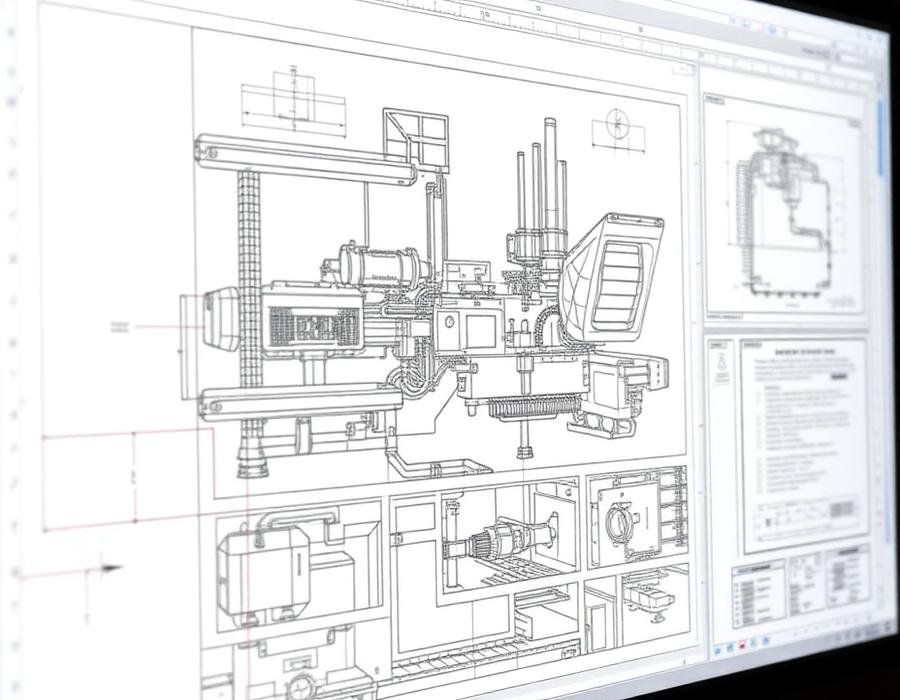Select the leftmost parts table below the notes sheet
The image size is (900, 700).
[x=759, y=595]
